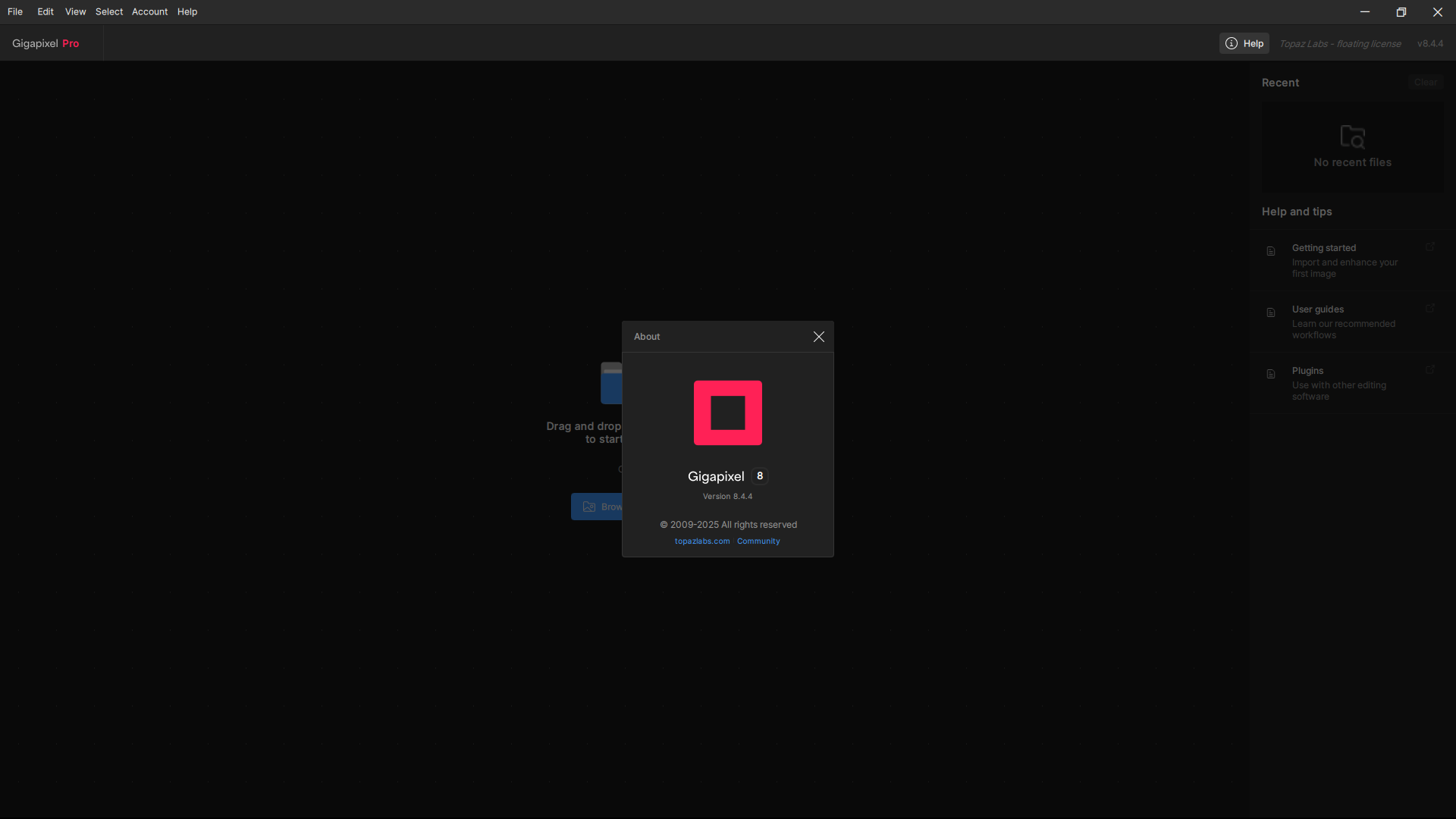1456x819 pixels.
Task: Click the Help button with info icon
Action: click(x=1244, y=43)
